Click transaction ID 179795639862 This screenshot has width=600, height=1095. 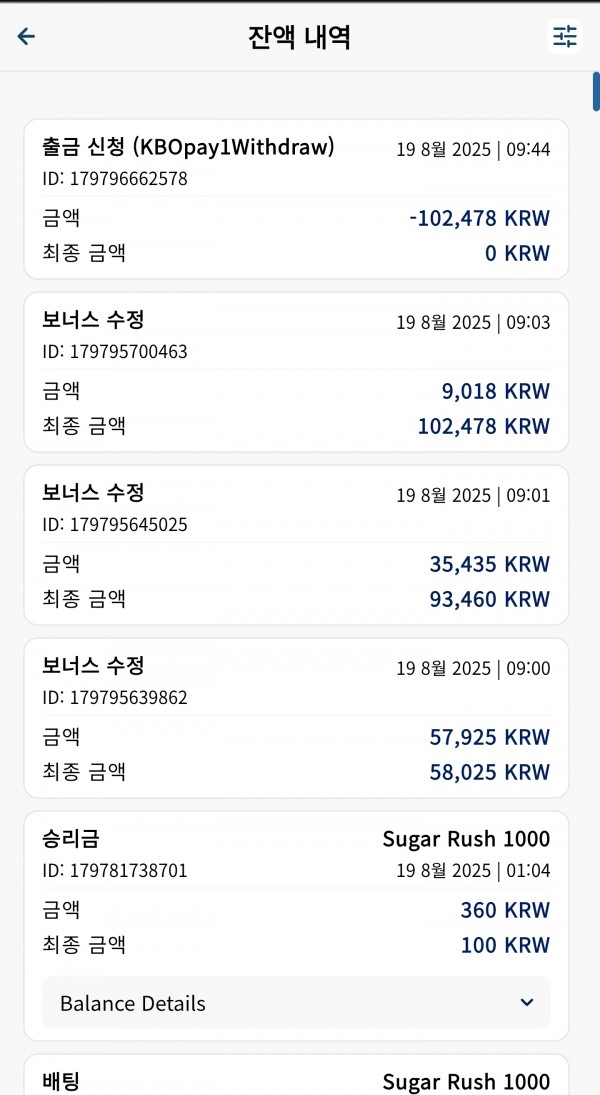(x=115, y=698)
